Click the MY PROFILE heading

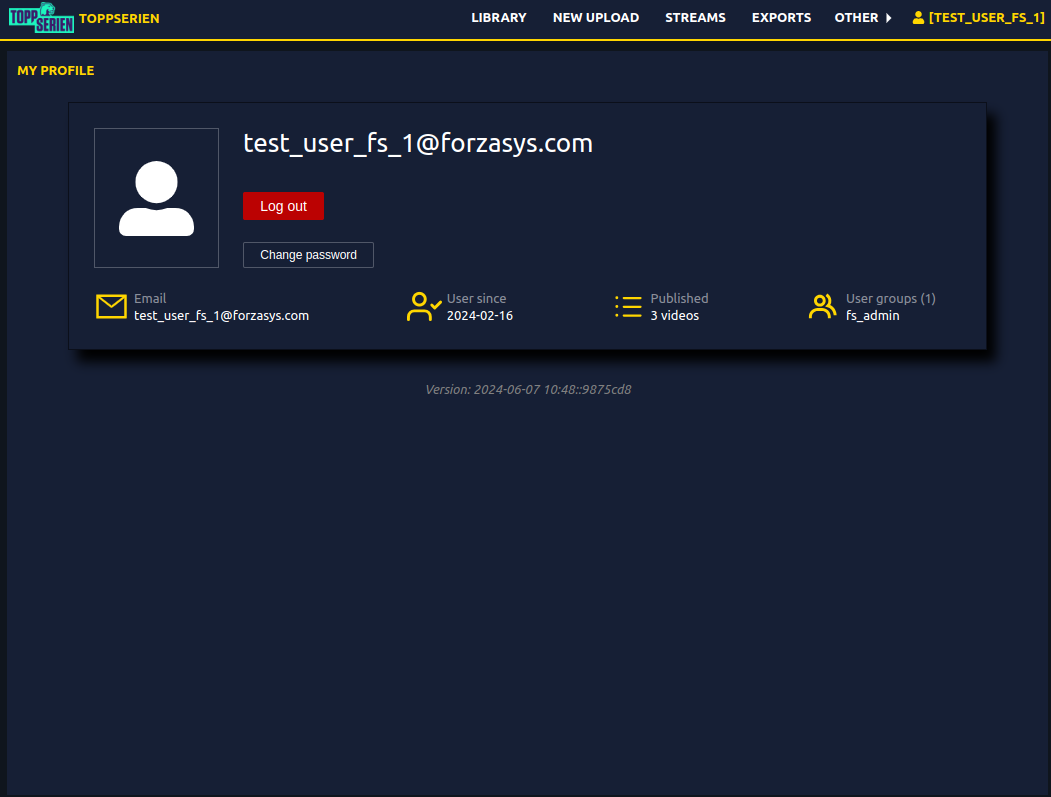click(x=56, y=70)
